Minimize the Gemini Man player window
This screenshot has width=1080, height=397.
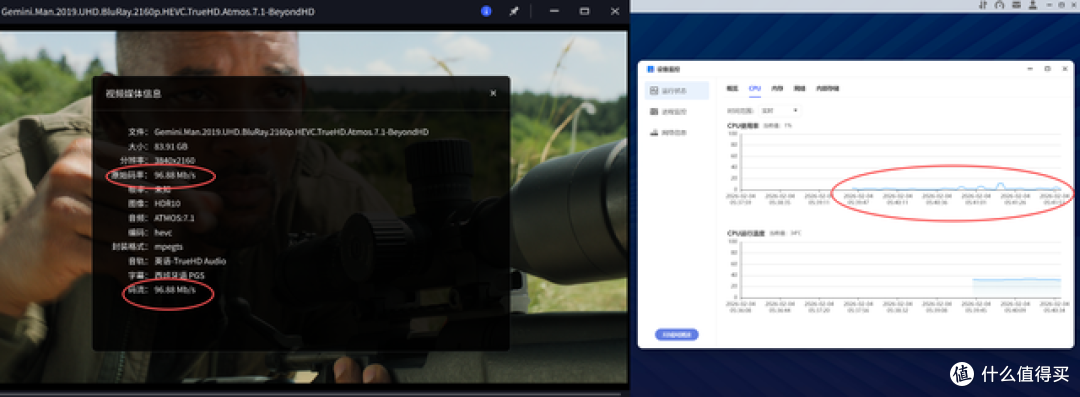554,11
